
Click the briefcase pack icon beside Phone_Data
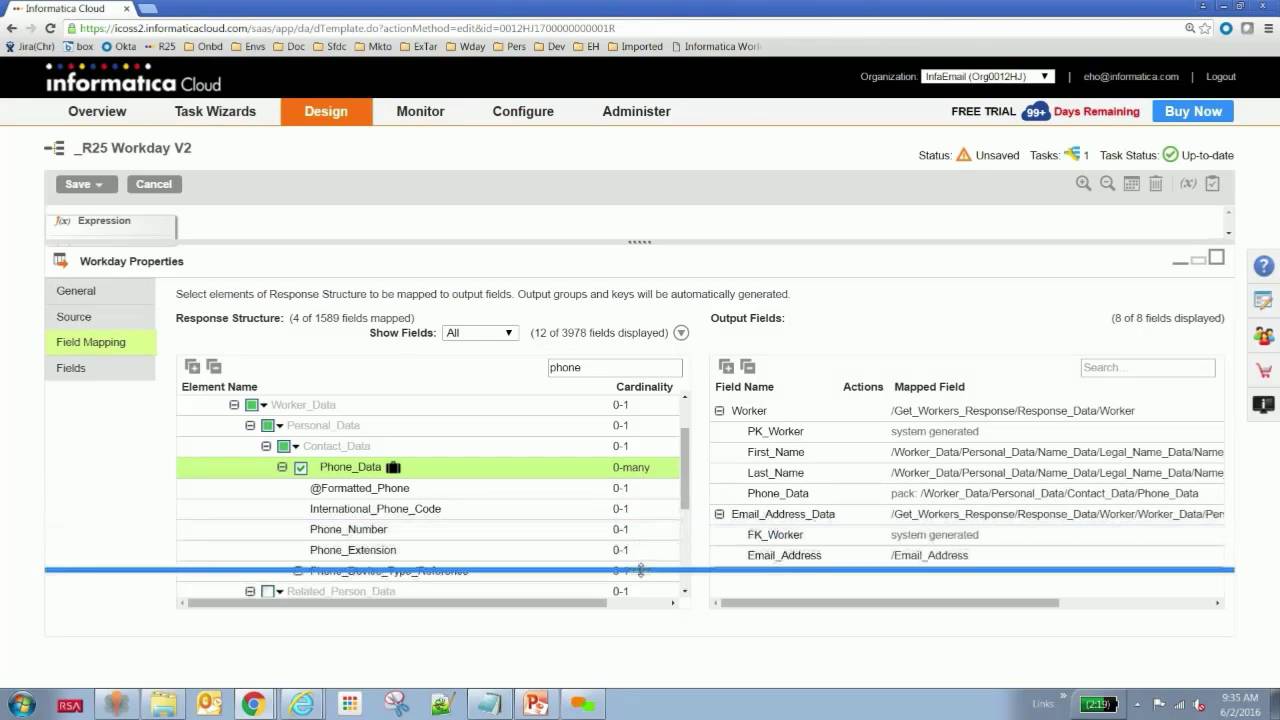[x=393, y=467]
